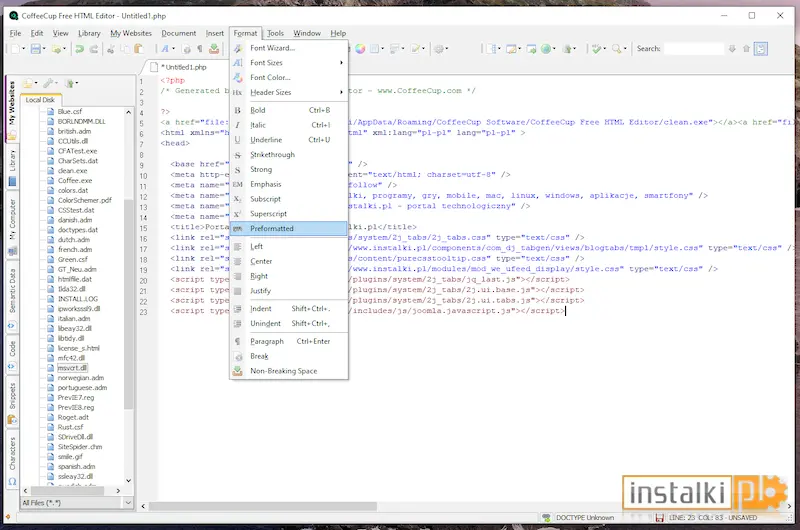Click the search up arrow icon

click(x=746, y=49)
